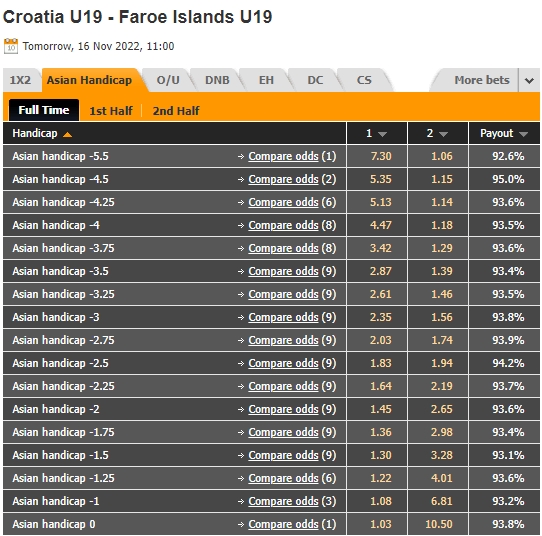542x536 pixels.
Task: Click the arrow icon before Asian handicap -5.5 compare odds
Action: point(241,157)
